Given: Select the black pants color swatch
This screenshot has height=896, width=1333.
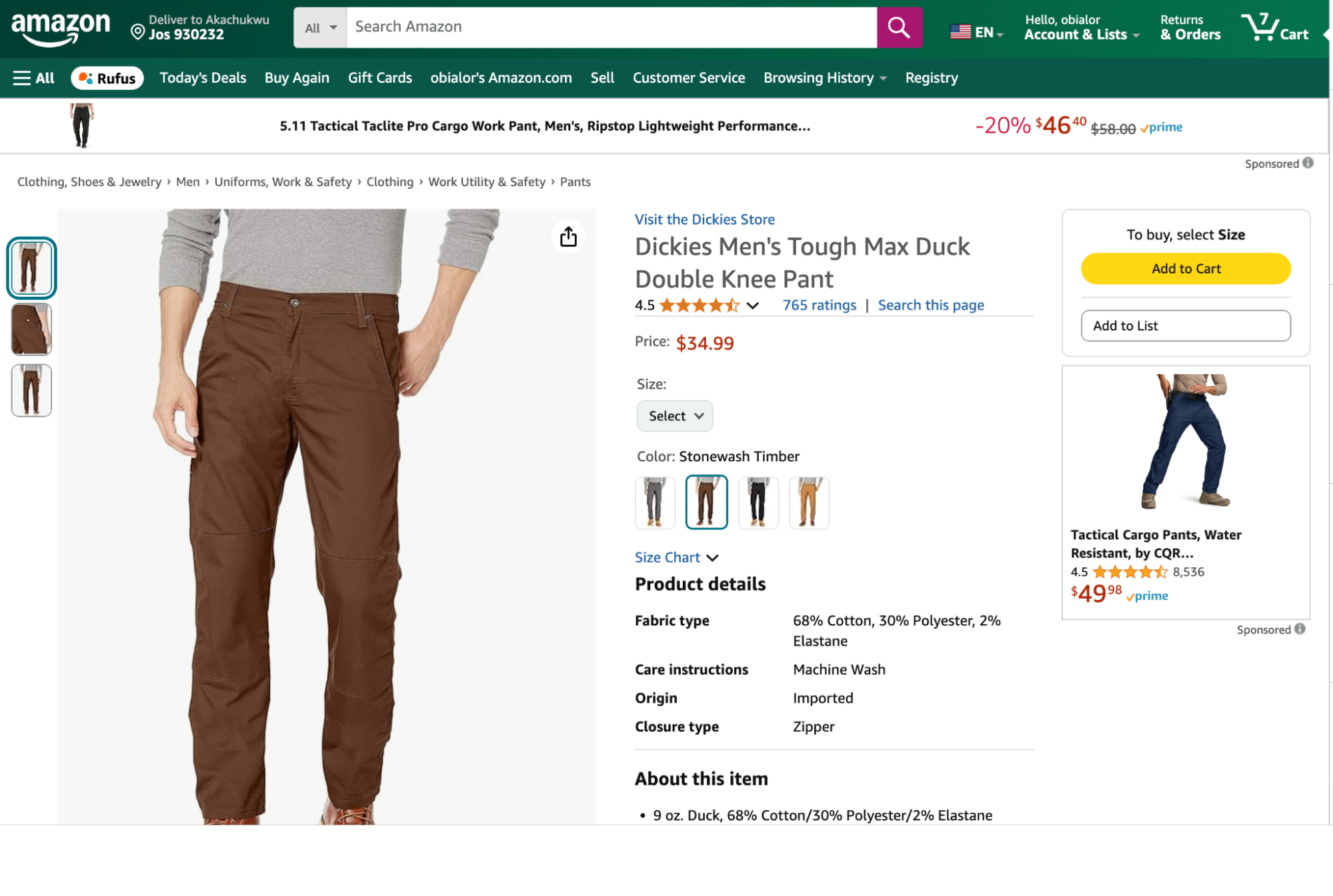Looking at the screenshot, I should 758,501.
